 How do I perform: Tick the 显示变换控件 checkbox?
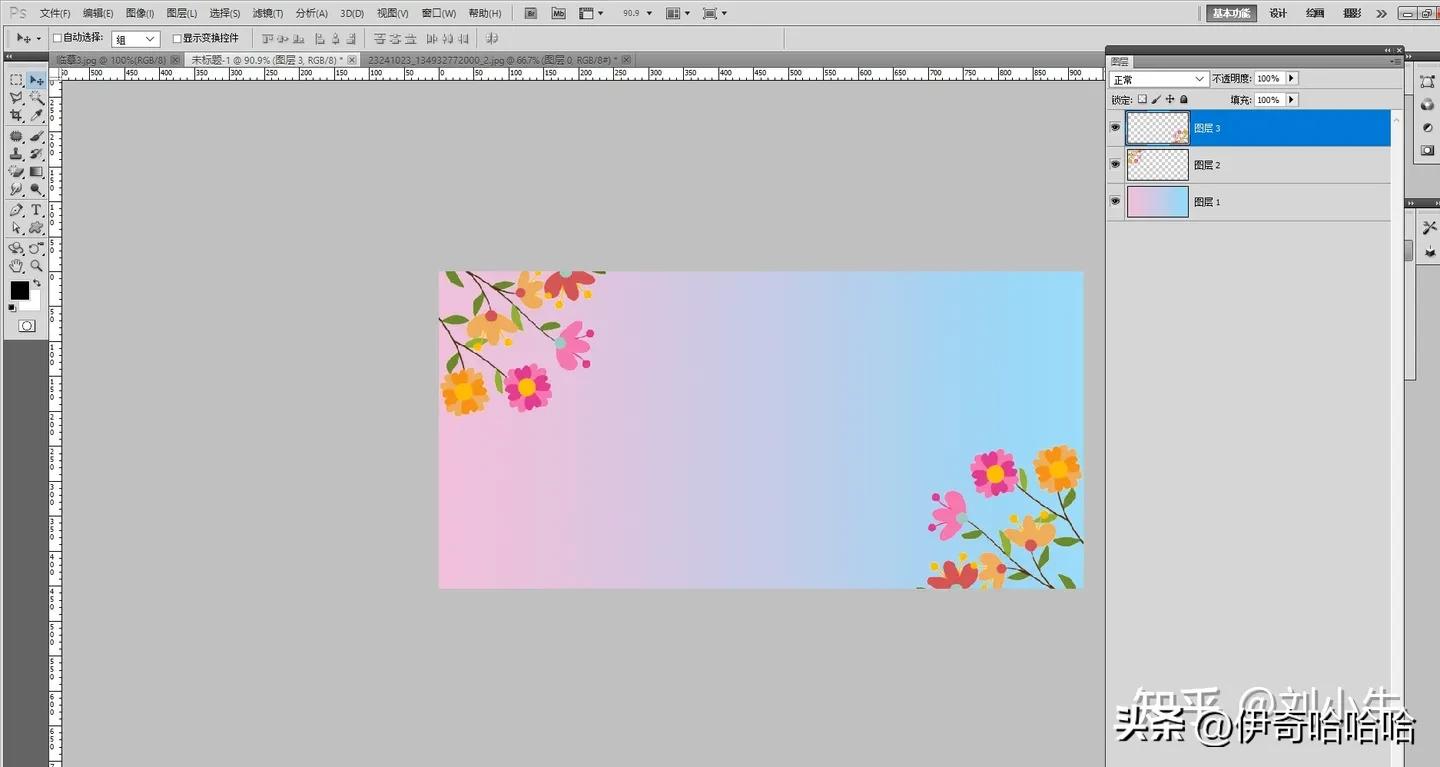tap(177, 39)
